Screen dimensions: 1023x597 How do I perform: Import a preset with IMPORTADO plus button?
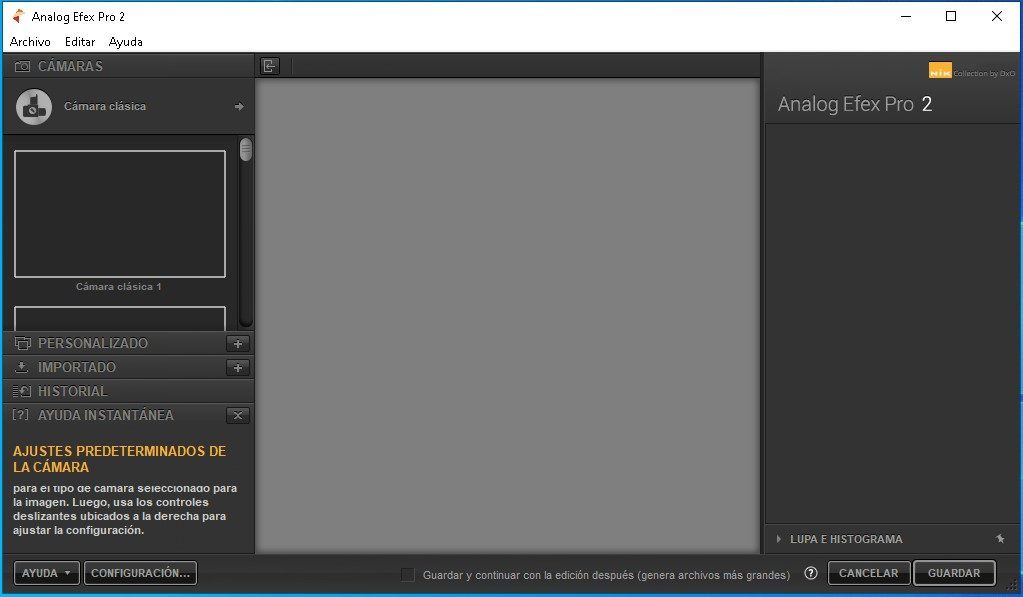(x=238, y=368)
